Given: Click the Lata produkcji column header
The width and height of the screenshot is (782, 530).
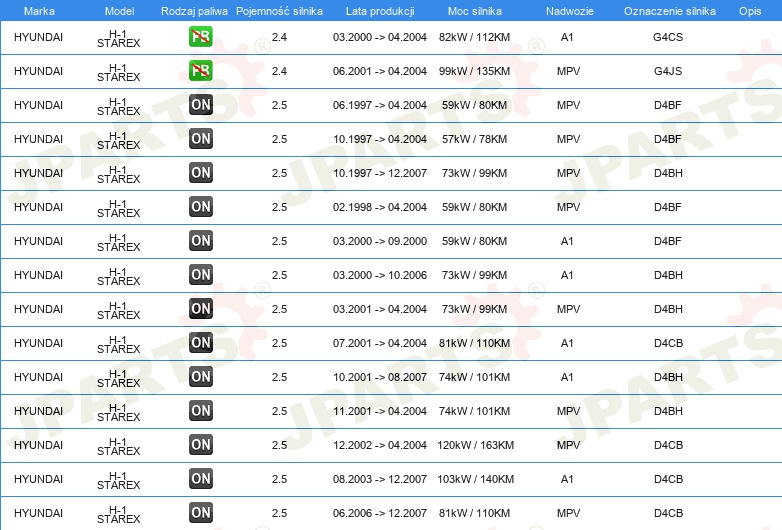Looking at the screenshot, I should (x=380, y=10).
